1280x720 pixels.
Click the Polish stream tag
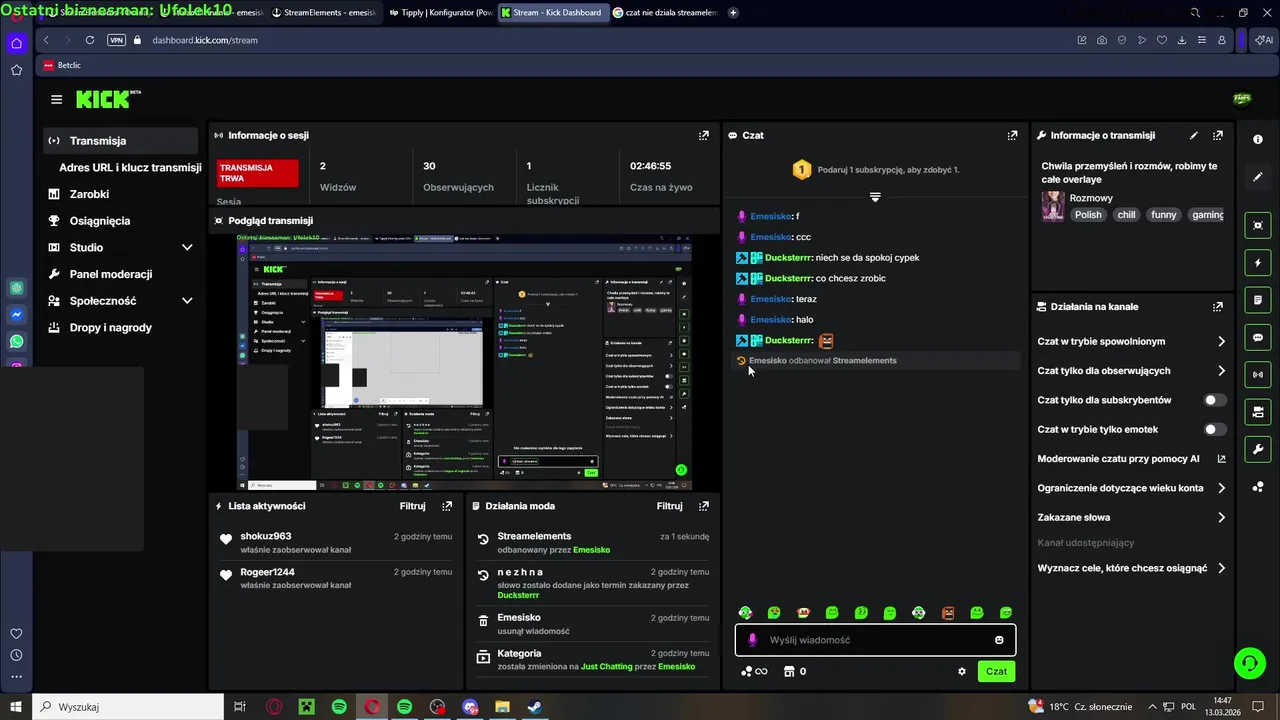[1088, 215]
